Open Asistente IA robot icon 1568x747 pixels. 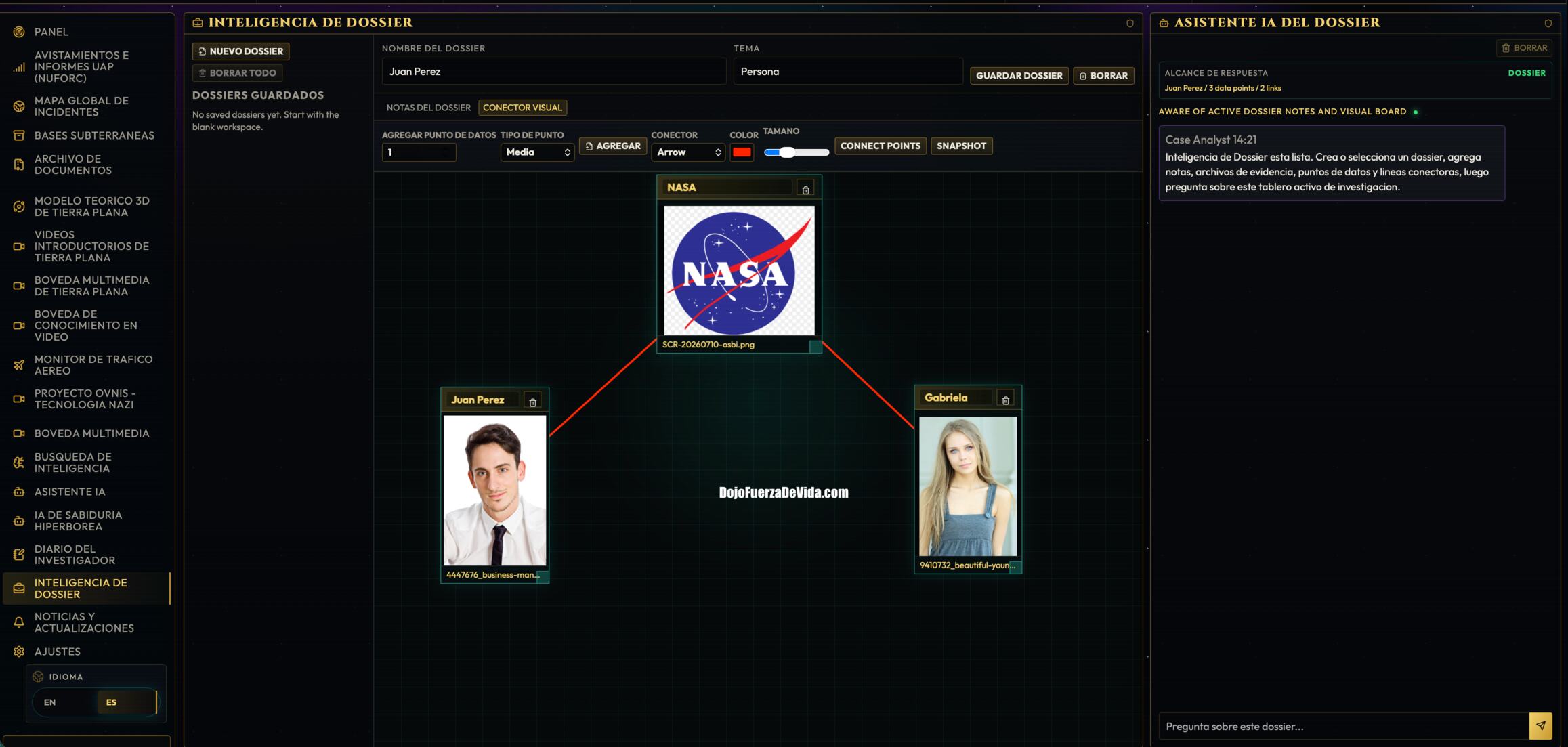click(19, 492)
